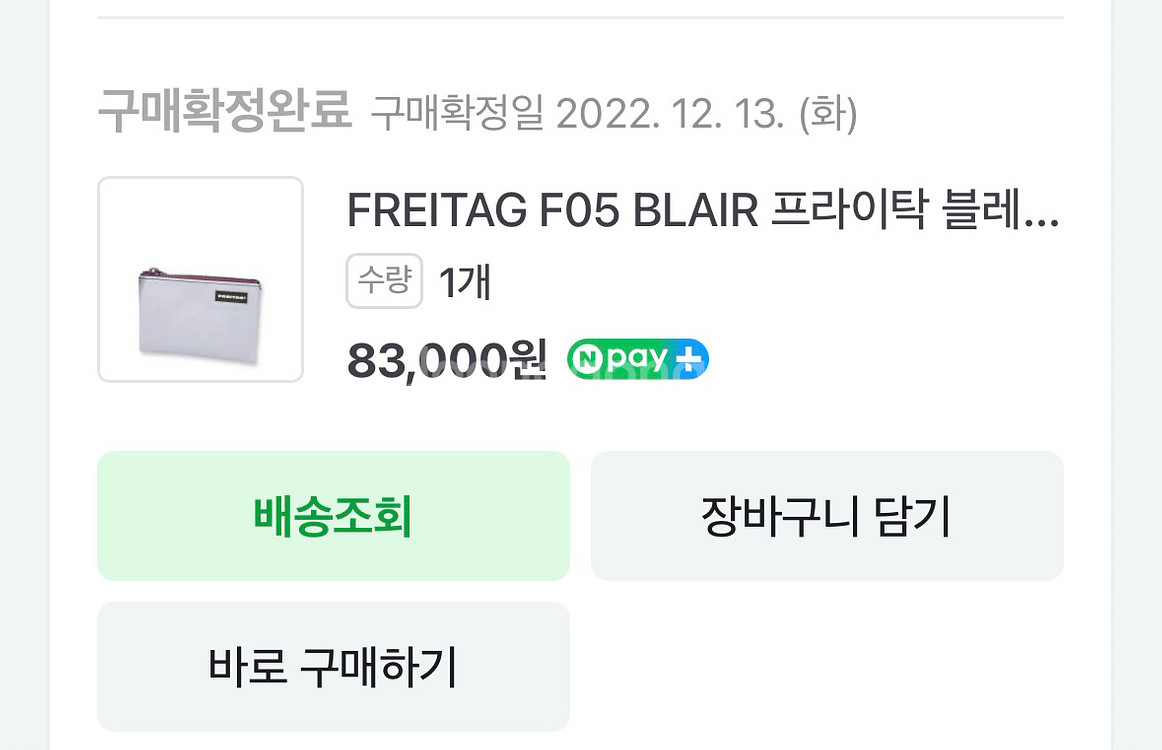Click the 구매확정일 label text
This screenshot has width=1162, height=750.
point(457,113)
